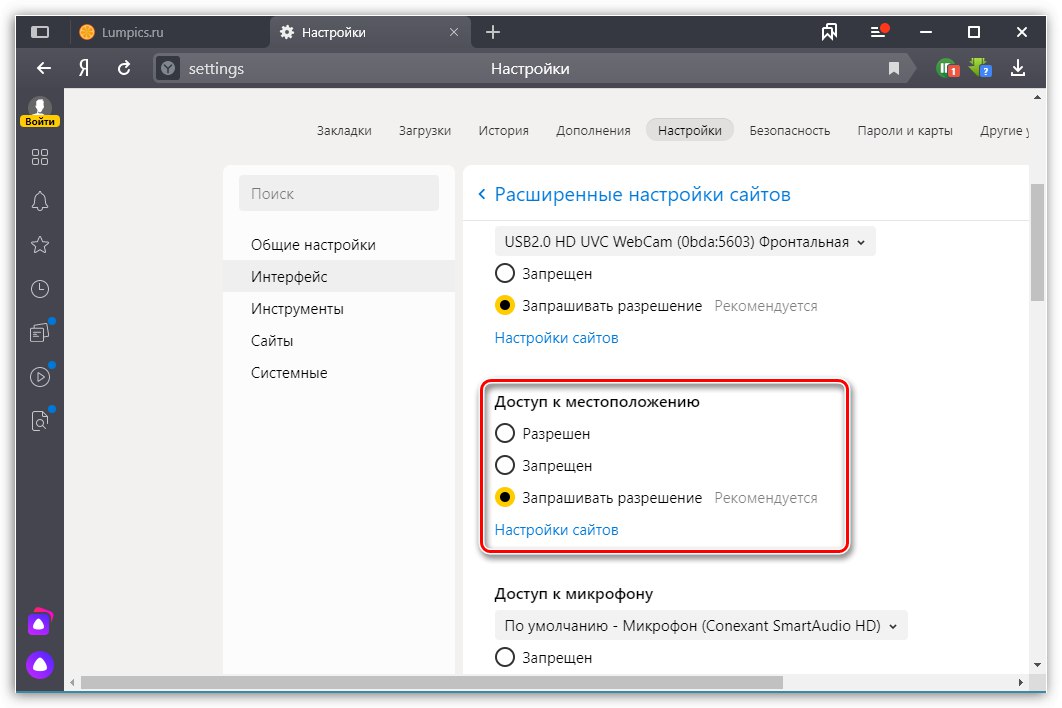1062x708 pixels.
Task: Click "Настройки сайтов" link under location access
Action: [x=556, y=530]
